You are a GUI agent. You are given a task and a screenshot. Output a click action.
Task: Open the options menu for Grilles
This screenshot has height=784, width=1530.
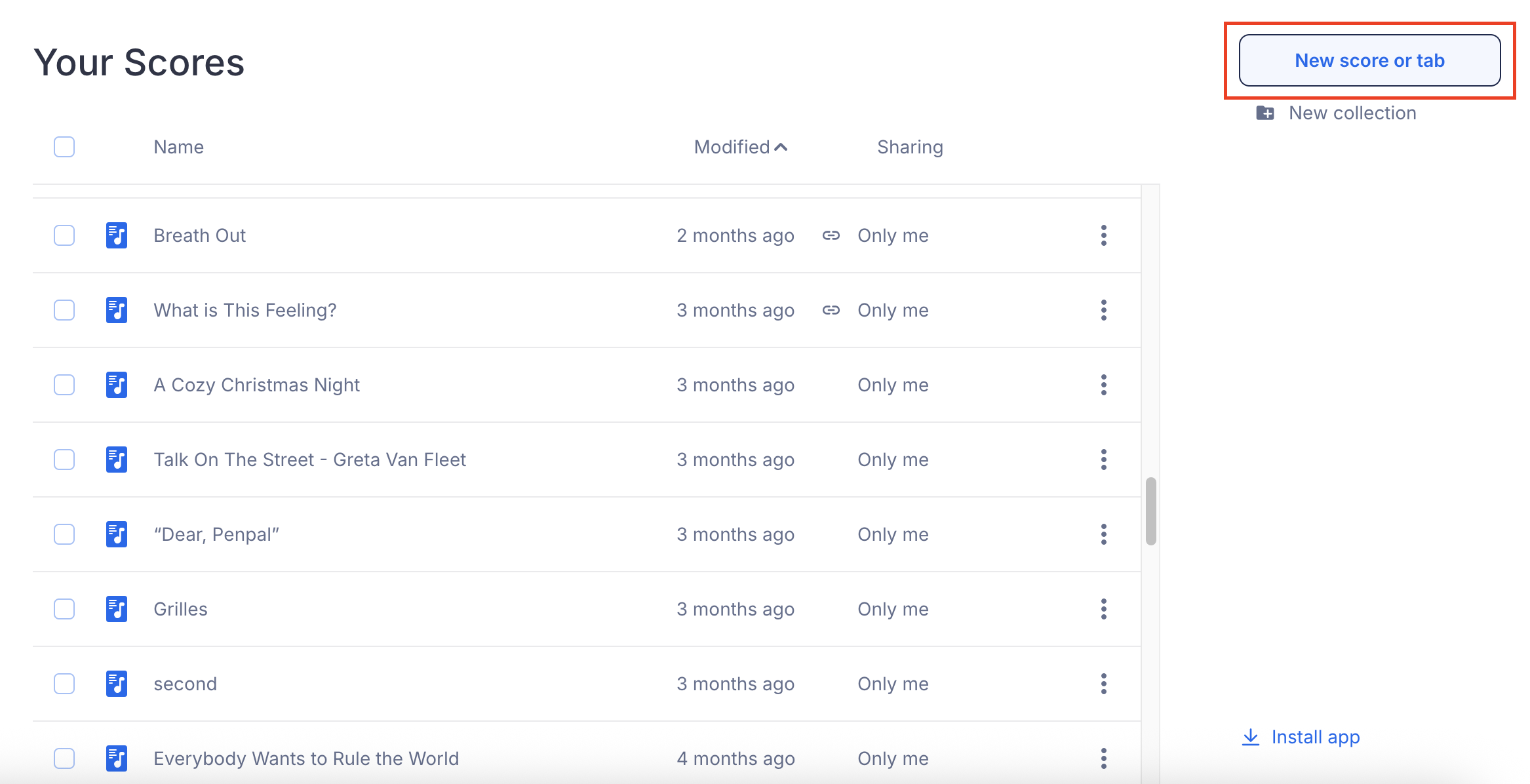1104,609
